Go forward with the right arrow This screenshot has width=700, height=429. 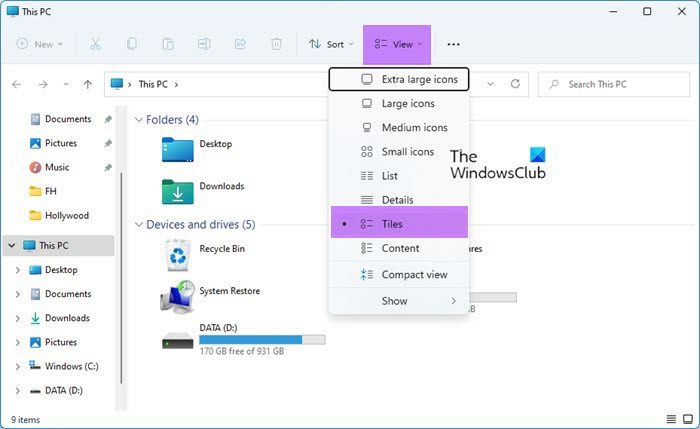click(x=43, y=84)
